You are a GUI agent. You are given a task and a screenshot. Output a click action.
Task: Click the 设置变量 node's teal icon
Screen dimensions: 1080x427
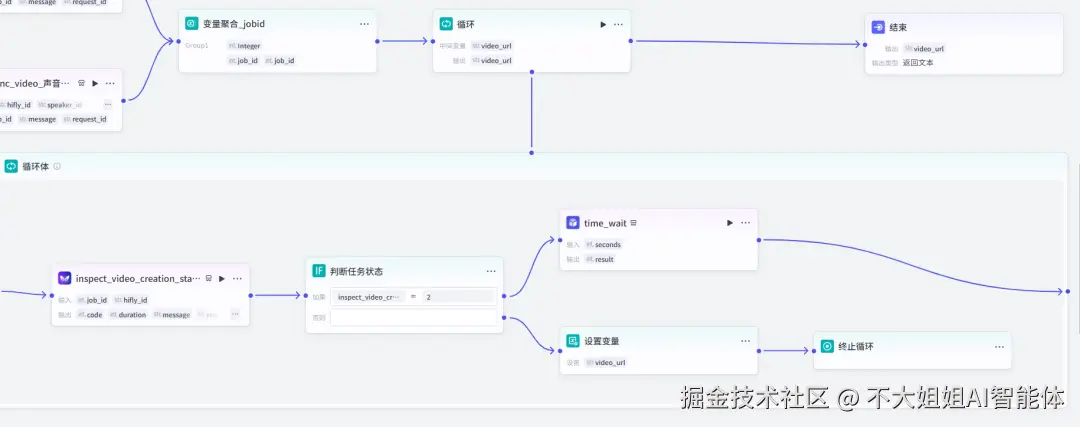point(573,341)
